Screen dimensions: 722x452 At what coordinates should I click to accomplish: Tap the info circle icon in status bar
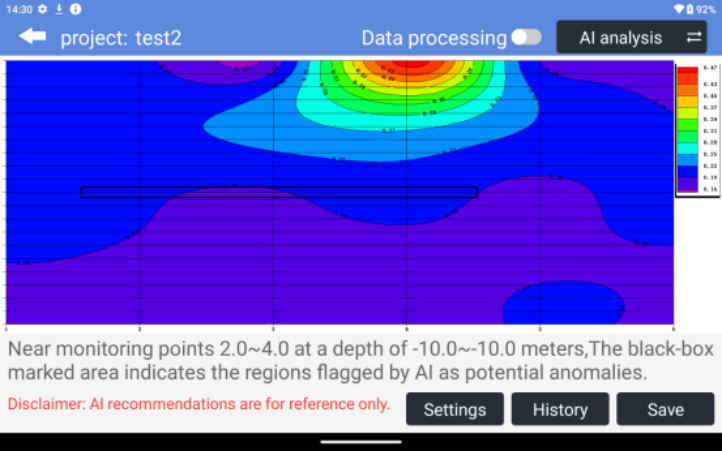pos(76,8)
